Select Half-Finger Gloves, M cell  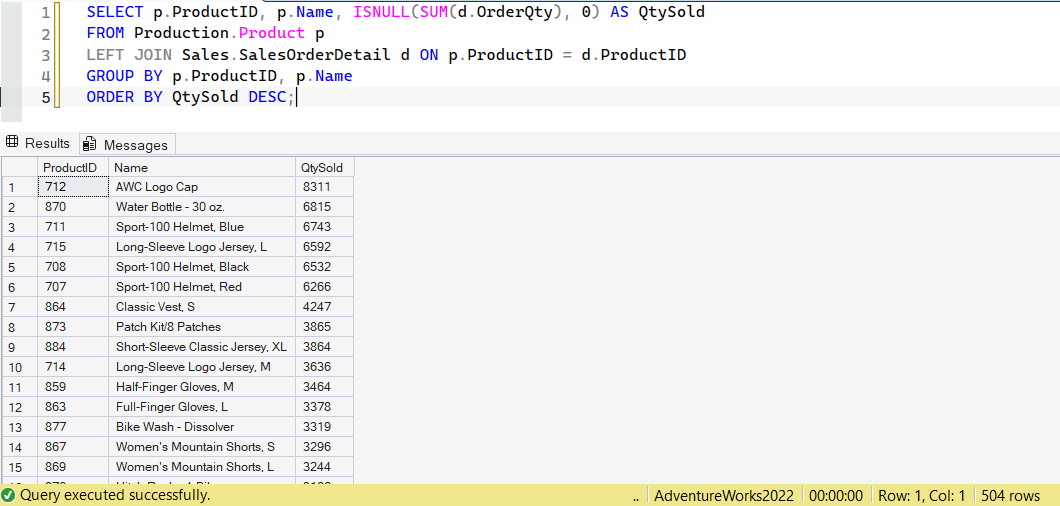click(x=203, y=387)
